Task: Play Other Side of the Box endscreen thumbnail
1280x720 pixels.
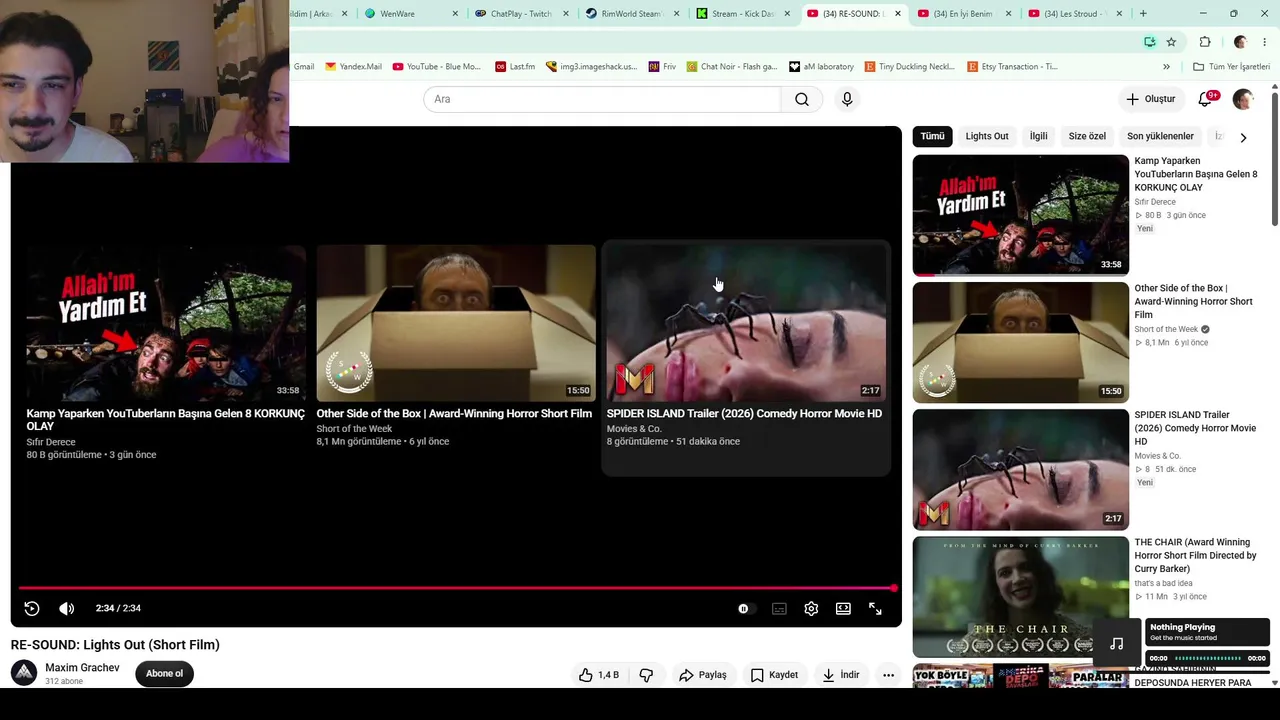Action: pyautogui.click(x=456, y=323)
